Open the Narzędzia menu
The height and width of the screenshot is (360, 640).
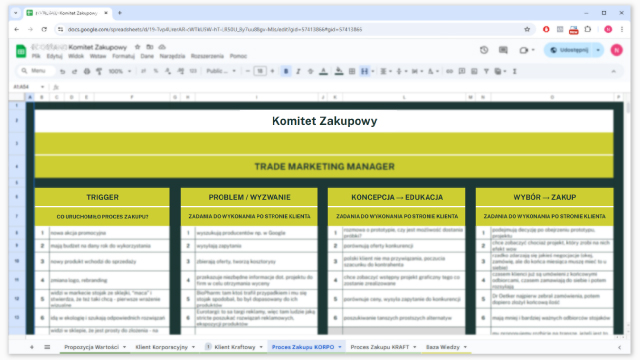(x=172, y=56)
